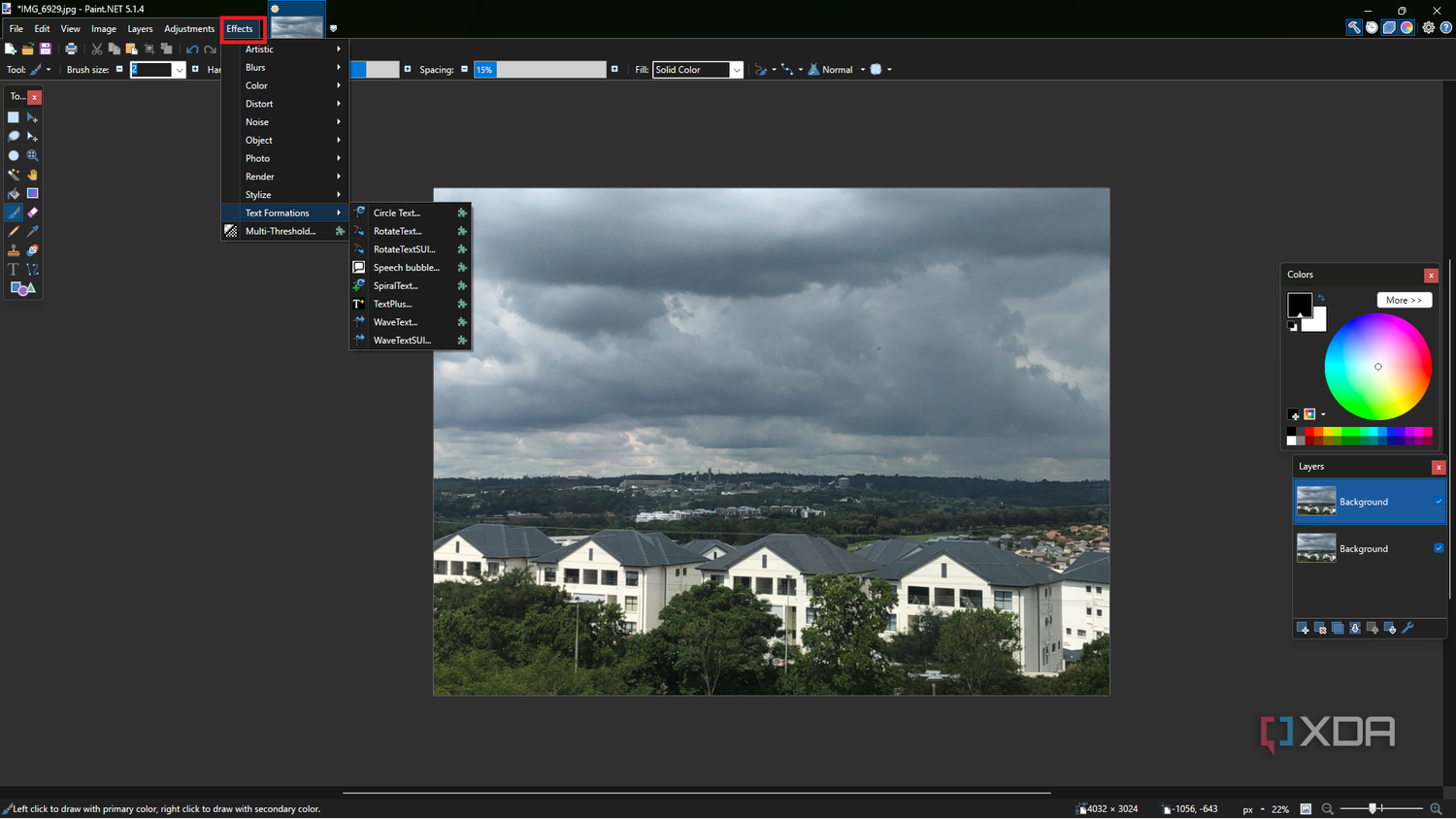Open the Brush size dropdown arrow
Viewport: 1456px width, 819px height.
coord(179,70)
